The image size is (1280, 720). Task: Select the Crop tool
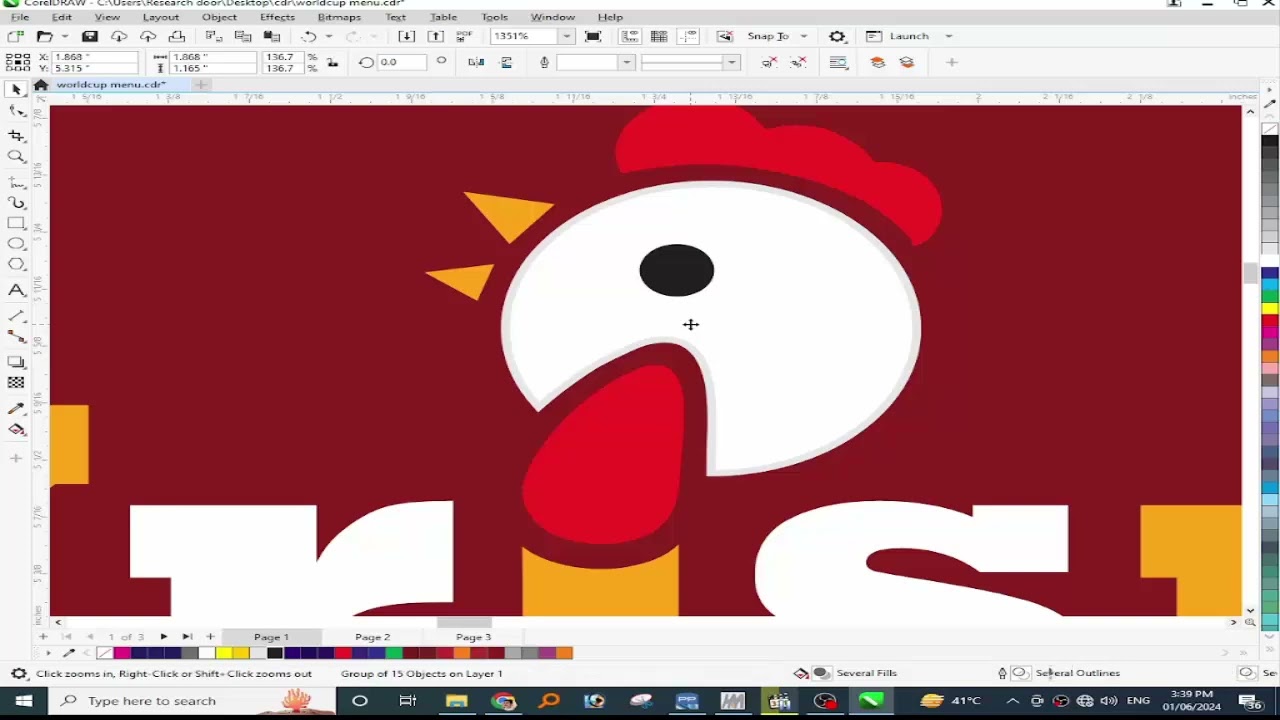click(x=16, y=135)
